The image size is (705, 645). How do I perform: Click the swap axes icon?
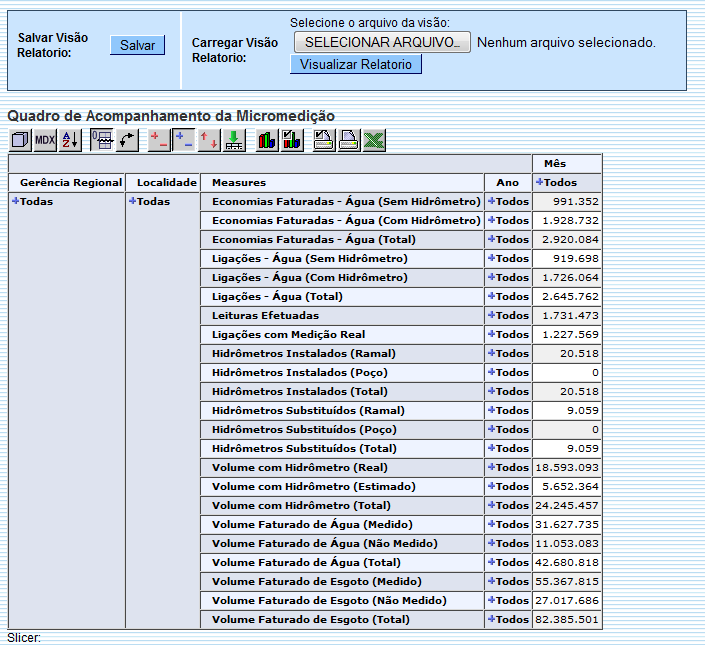click(x=127, y=140)
